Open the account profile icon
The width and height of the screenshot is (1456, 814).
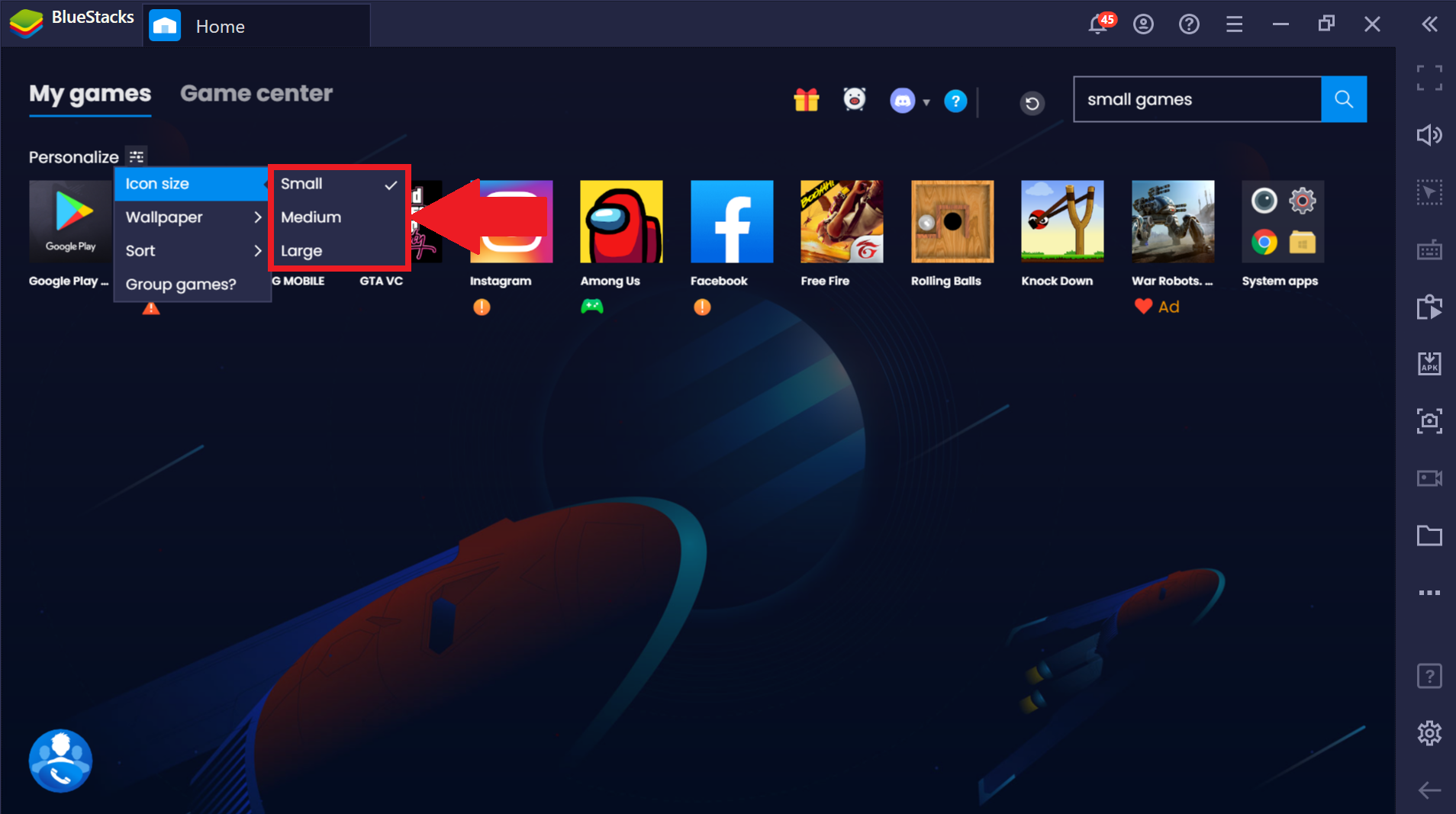[1143, 24]
